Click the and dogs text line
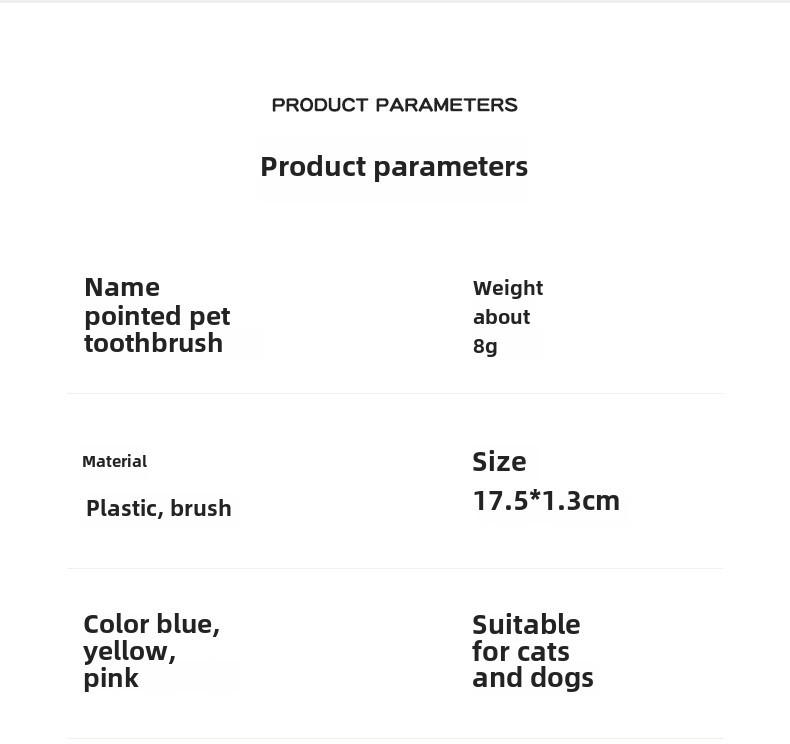 533,678
